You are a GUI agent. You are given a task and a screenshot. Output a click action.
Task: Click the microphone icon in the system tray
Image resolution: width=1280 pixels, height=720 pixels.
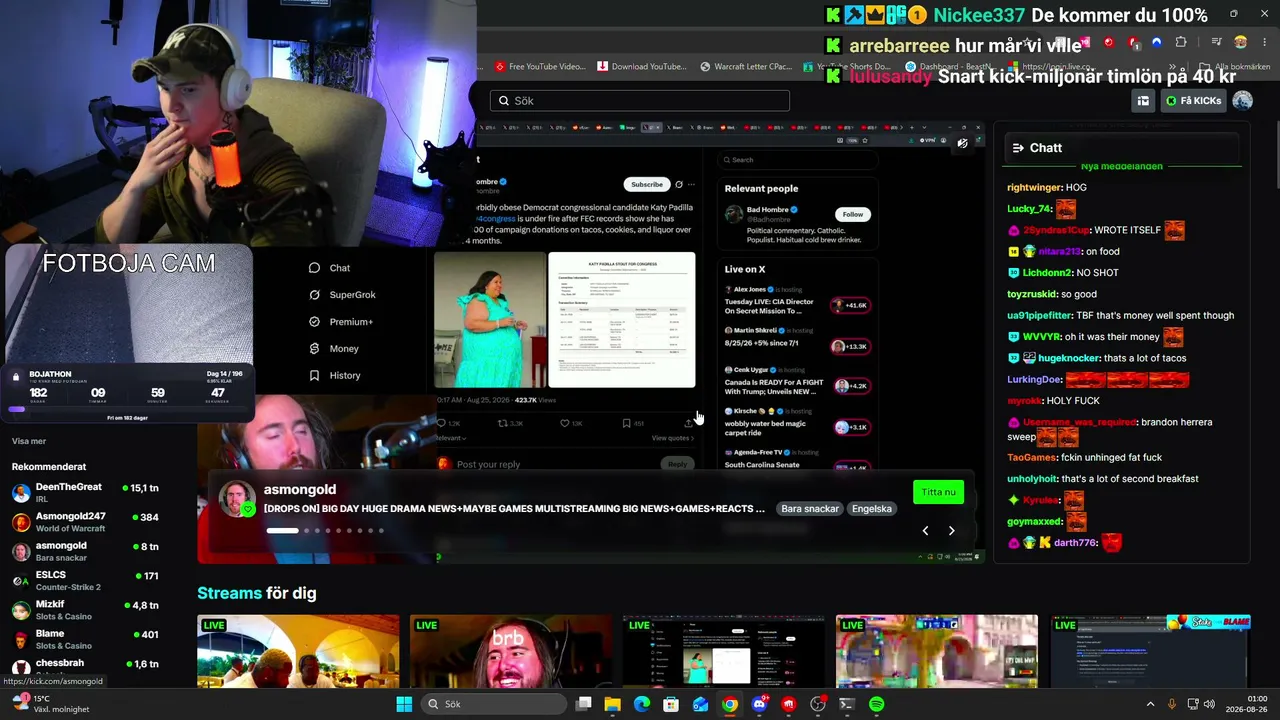coord(1172,704)
